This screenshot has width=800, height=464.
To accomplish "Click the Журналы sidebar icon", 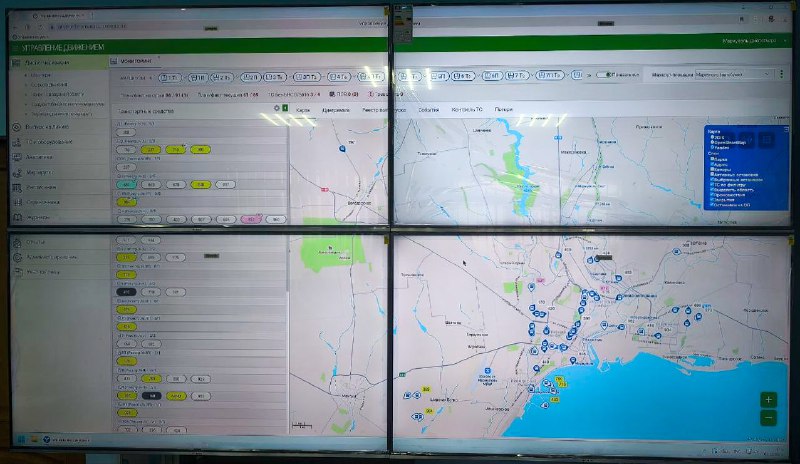I will (17, 216).
